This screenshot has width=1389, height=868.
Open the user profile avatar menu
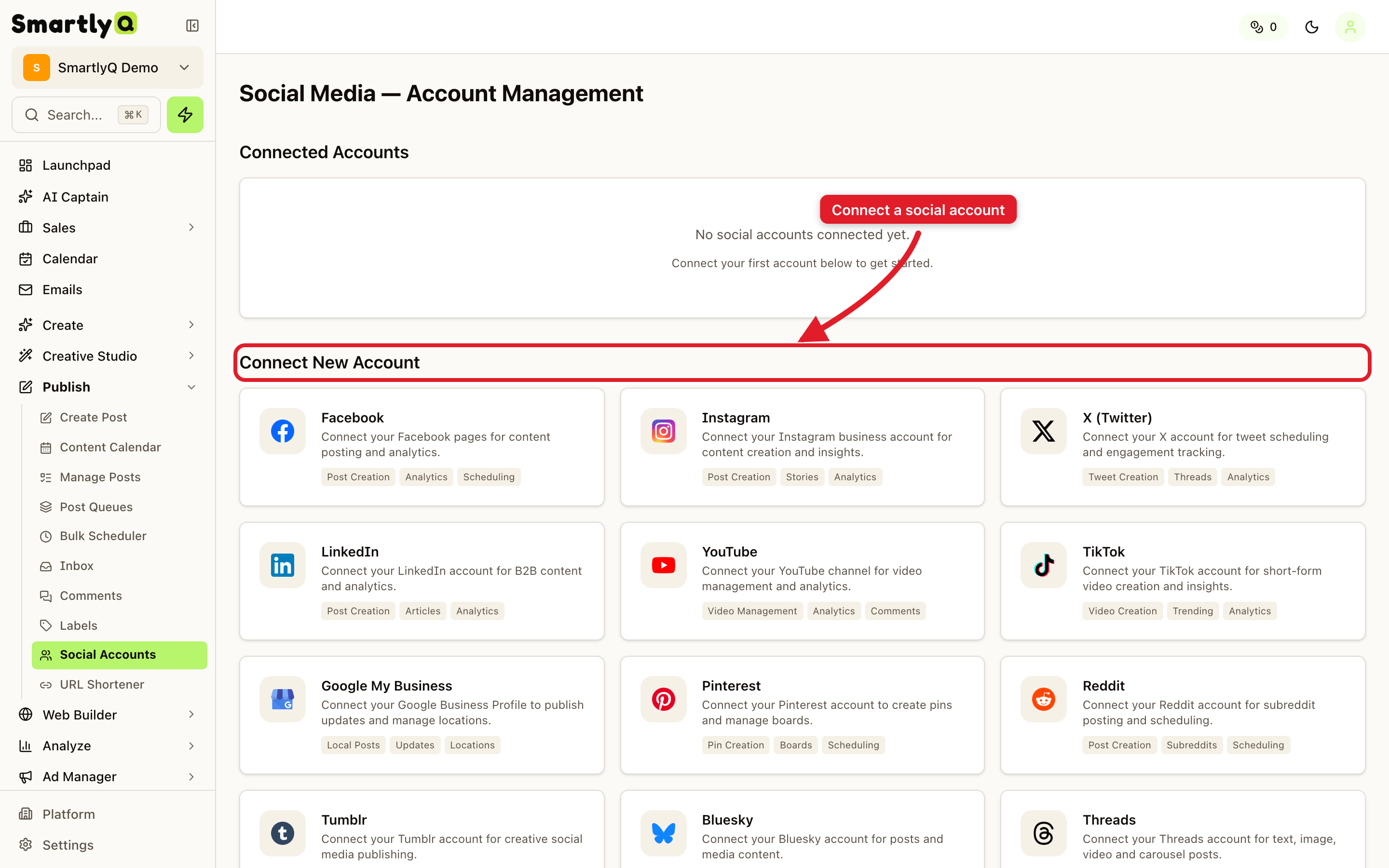point(1350,27)
